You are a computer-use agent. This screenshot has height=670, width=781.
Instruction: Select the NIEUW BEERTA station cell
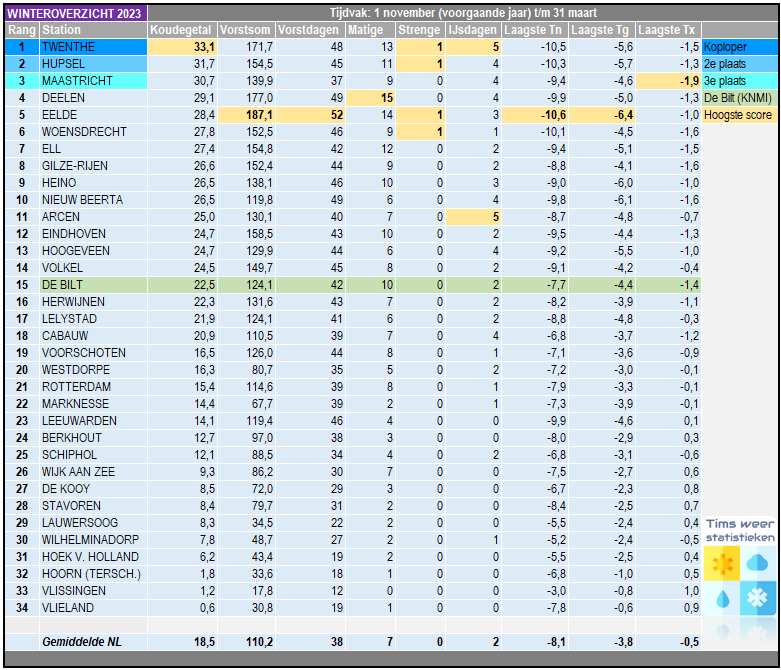point(94,200)
